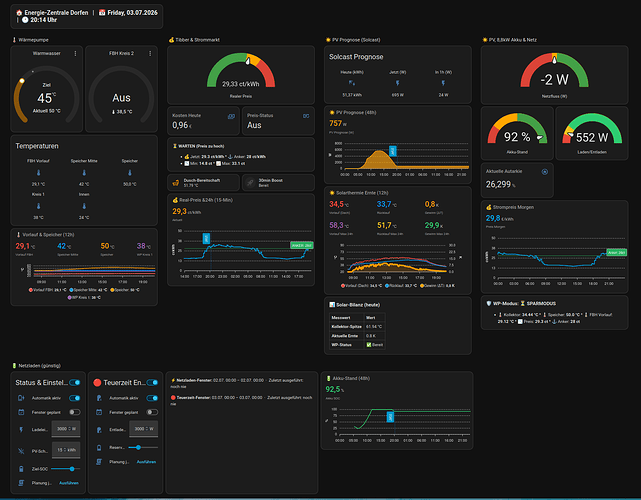Click the Vorlauf FBH 29,1 °C graph value
Image resolution: width=641 pixels, height=500 pixels.
click(25, 246)
